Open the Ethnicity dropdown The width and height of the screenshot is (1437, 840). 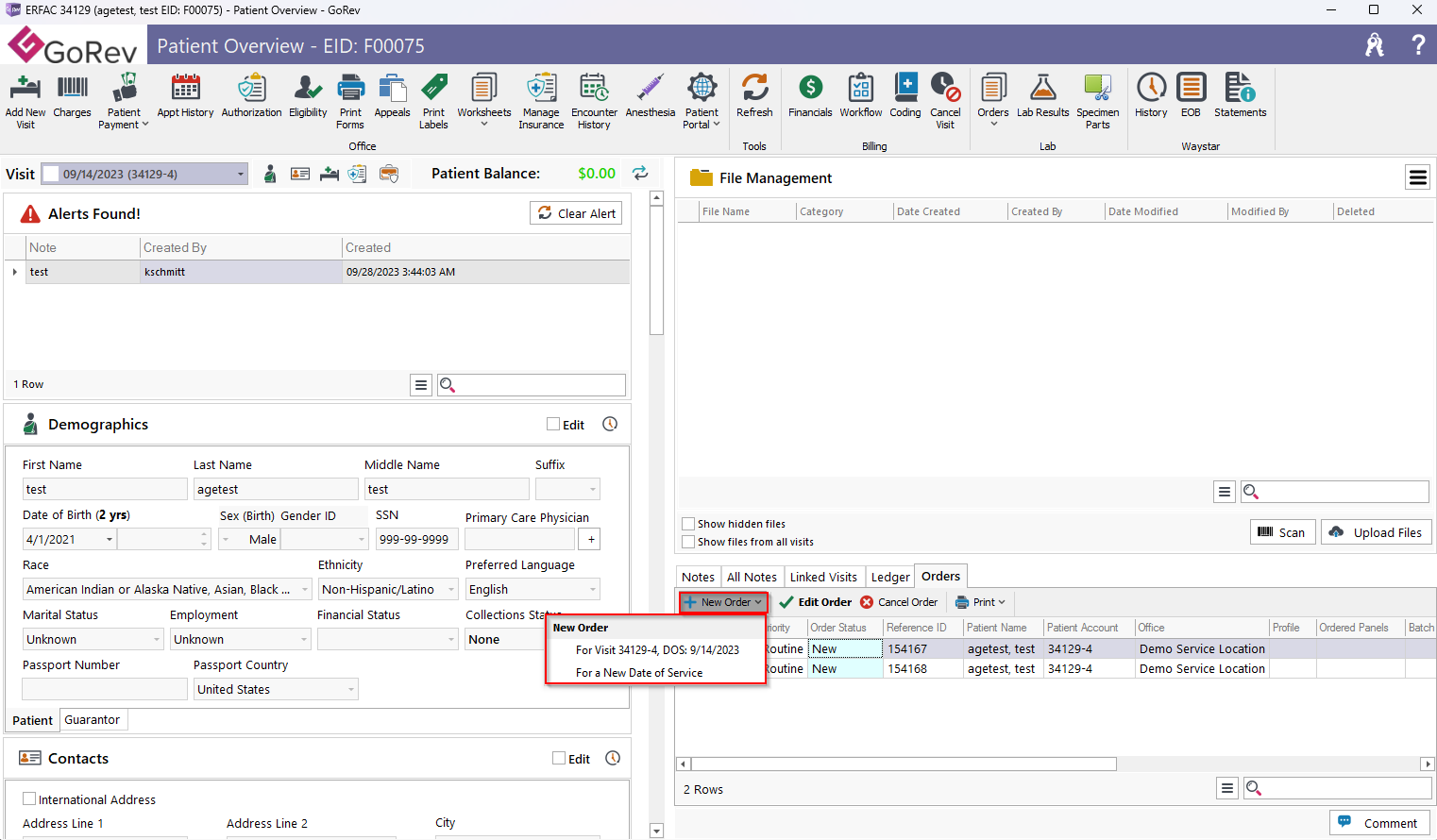pyautogui.click(x=451, y=589)
